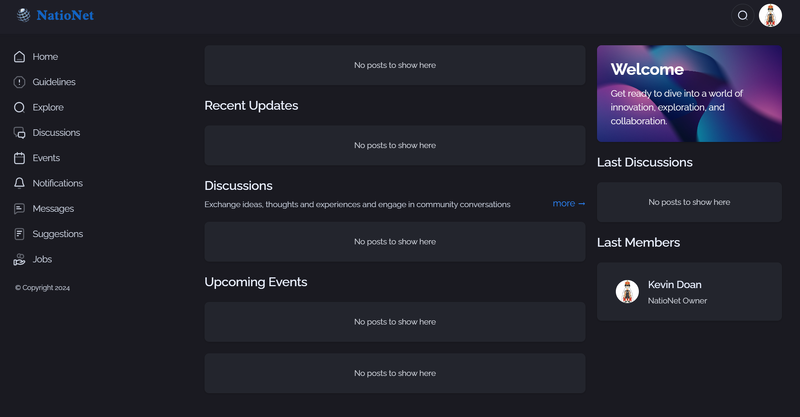Go to the Jobs menu item
This screenshot has height=417, width=800.
click(42, 259)
